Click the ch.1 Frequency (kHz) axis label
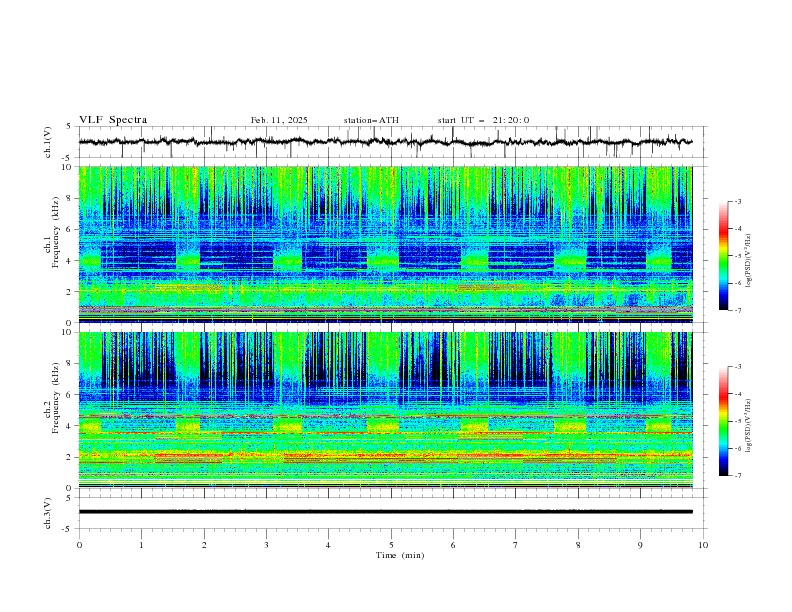 pyautogui.click(x=52, y=232)
